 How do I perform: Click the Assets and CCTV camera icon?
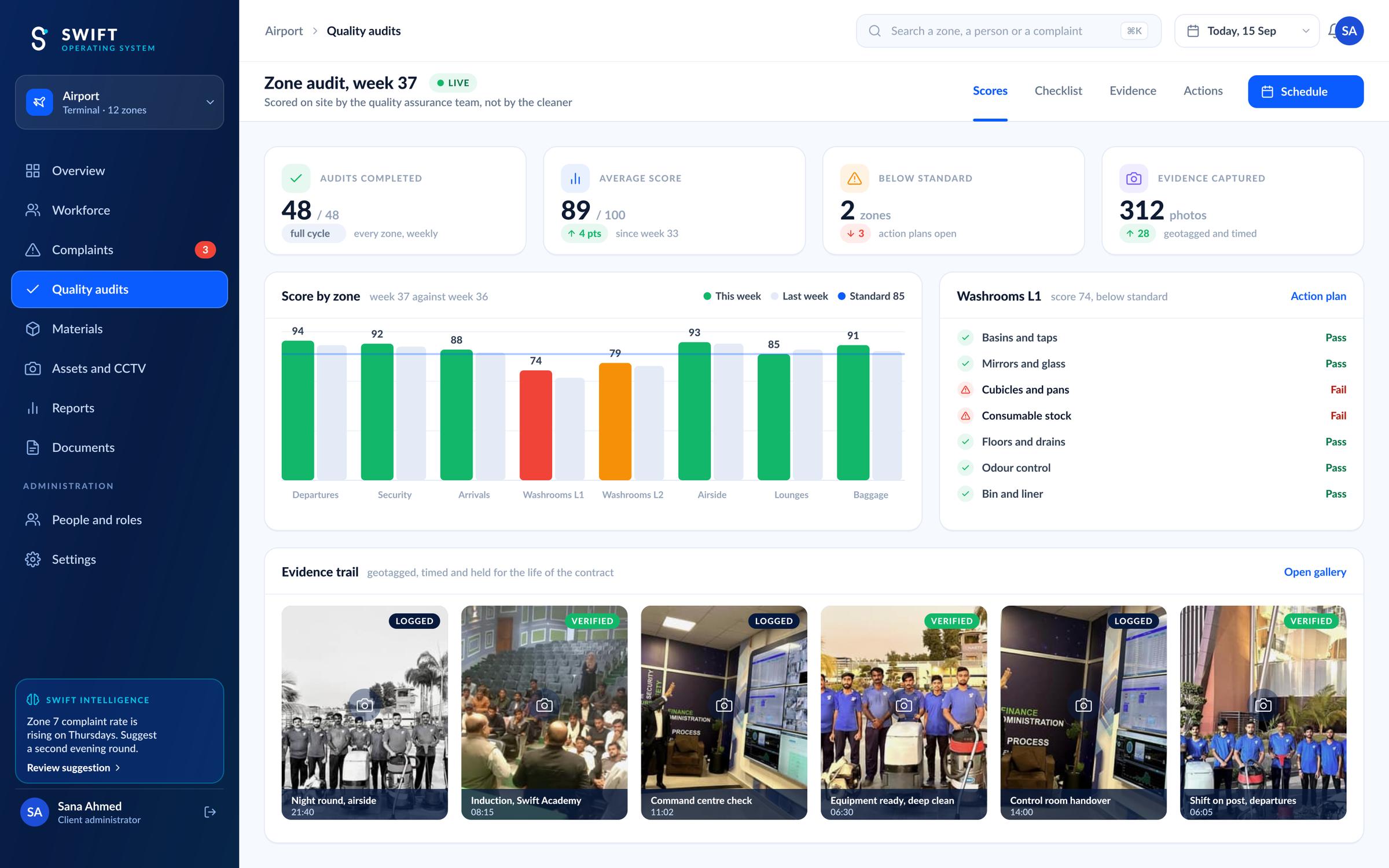33,368
